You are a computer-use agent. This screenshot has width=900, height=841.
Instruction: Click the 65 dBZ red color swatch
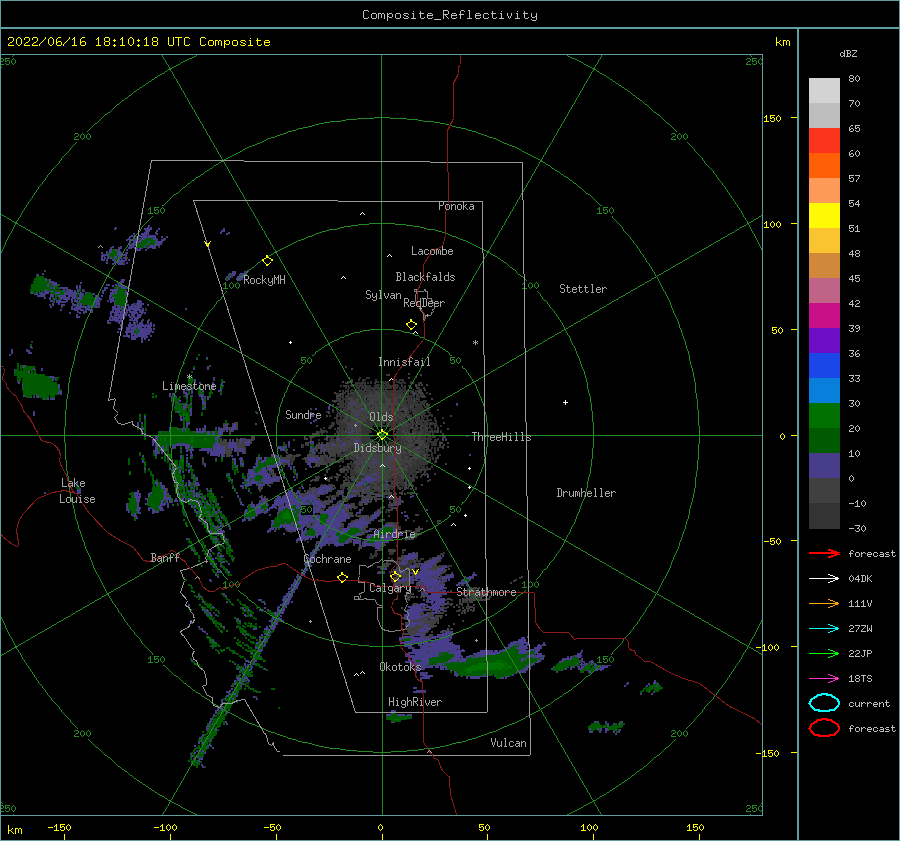pyautogui.click(x=824, y=141)
